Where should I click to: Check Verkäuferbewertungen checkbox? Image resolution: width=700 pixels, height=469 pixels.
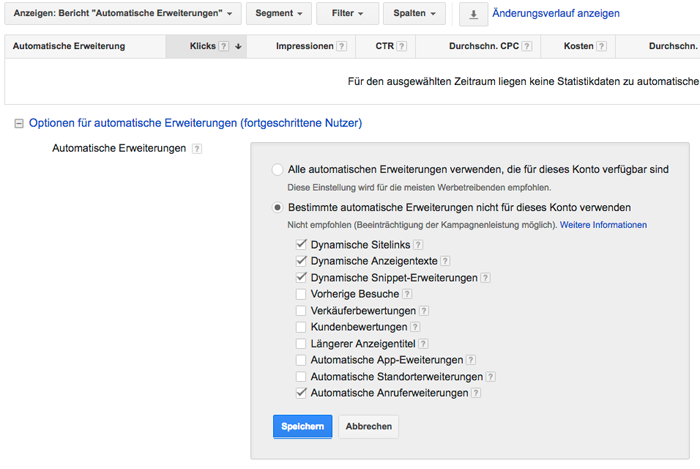(301, 311)
